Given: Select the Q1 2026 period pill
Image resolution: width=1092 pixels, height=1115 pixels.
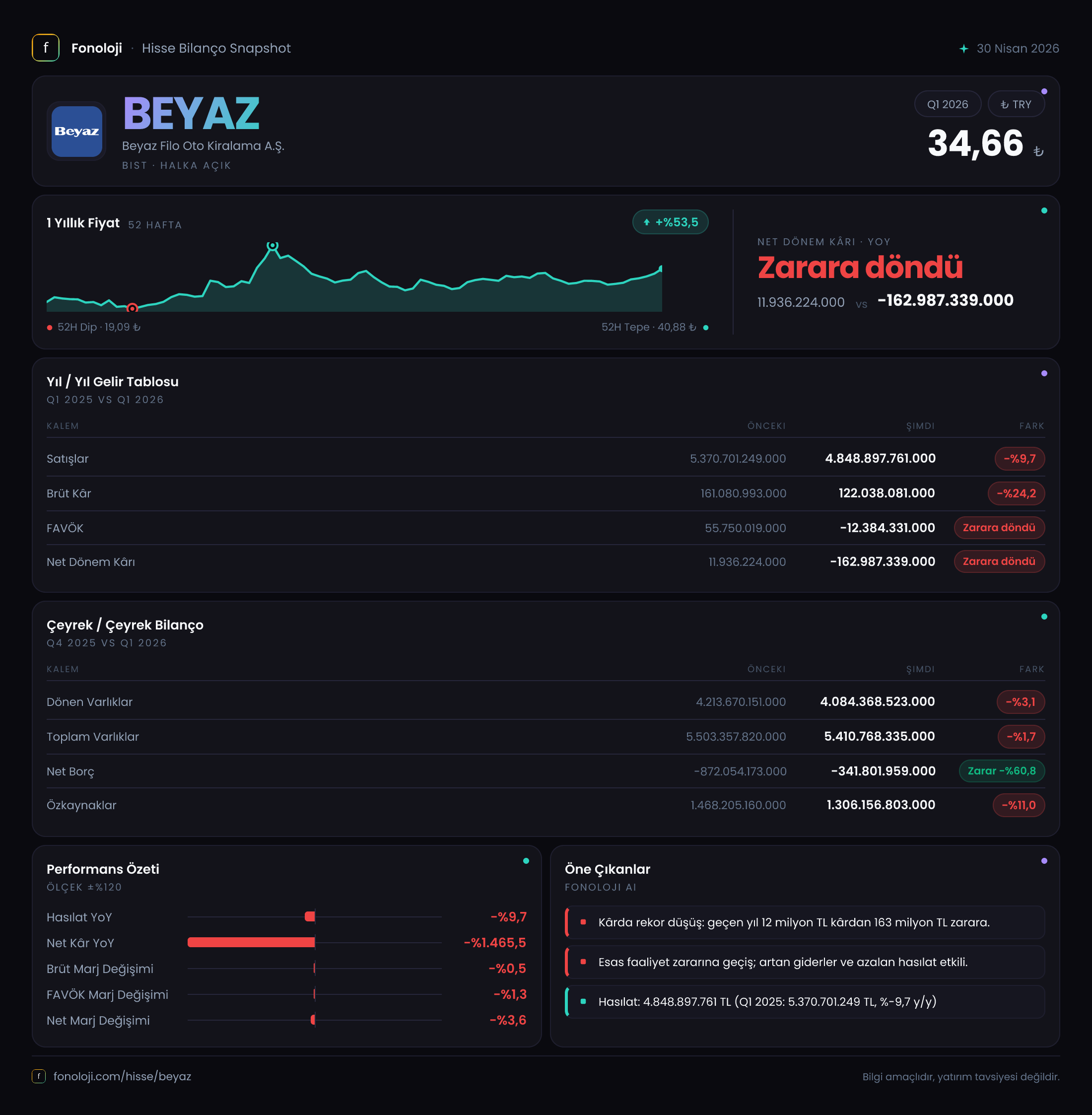Looking at the screenshot, I should click(947, 104).
